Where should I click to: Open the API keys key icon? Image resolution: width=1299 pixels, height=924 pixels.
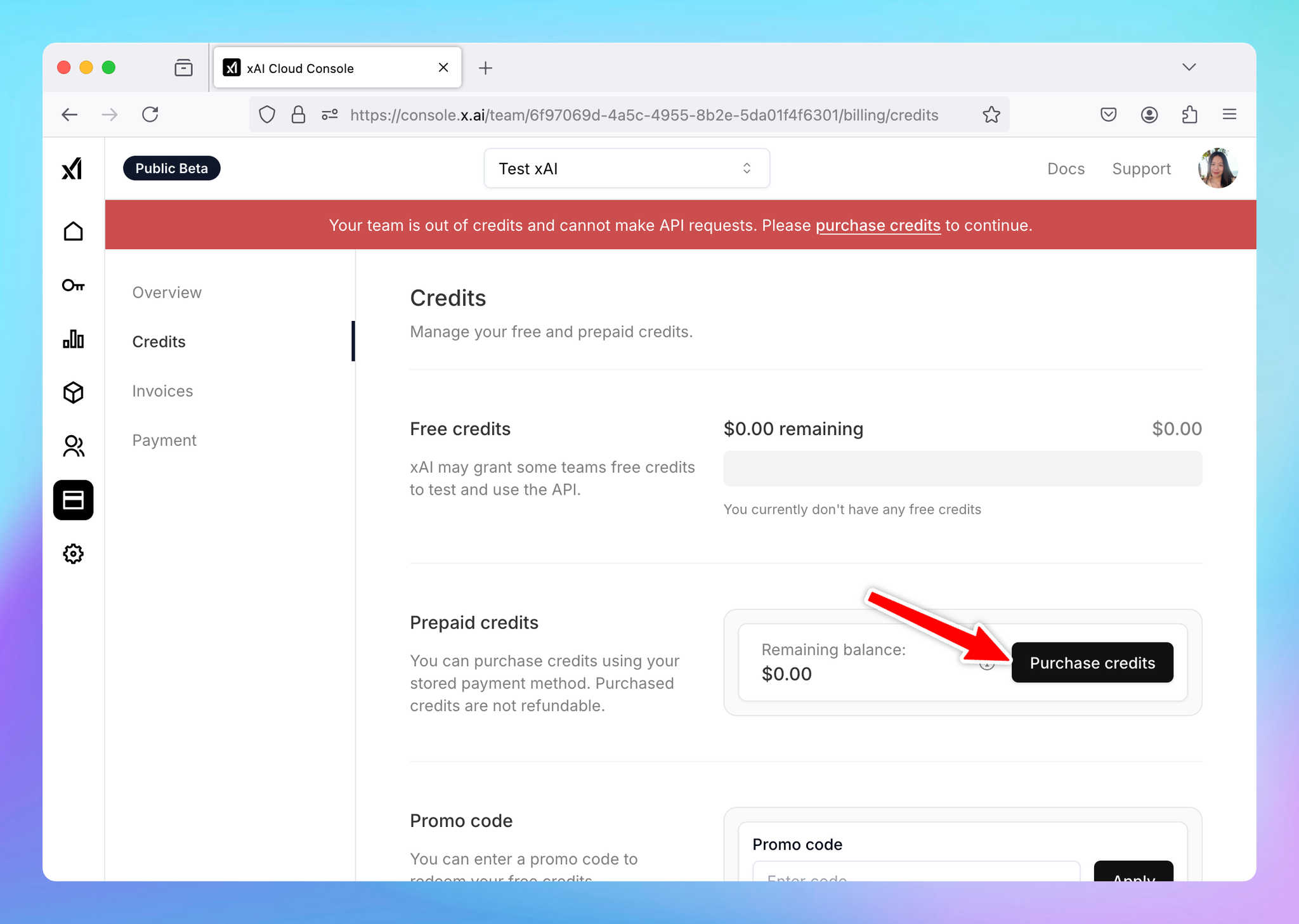(x=73, y=285)
